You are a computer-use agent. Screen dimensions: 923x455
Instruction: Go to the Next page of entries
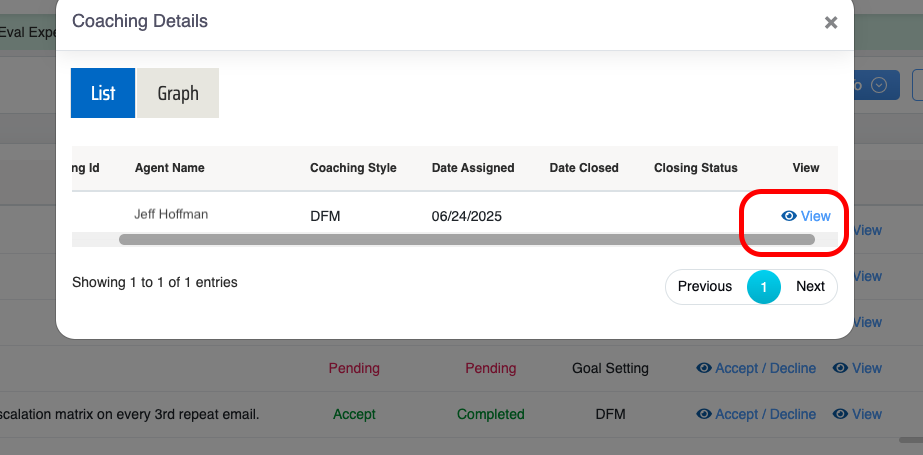click(x=810, y=286)
